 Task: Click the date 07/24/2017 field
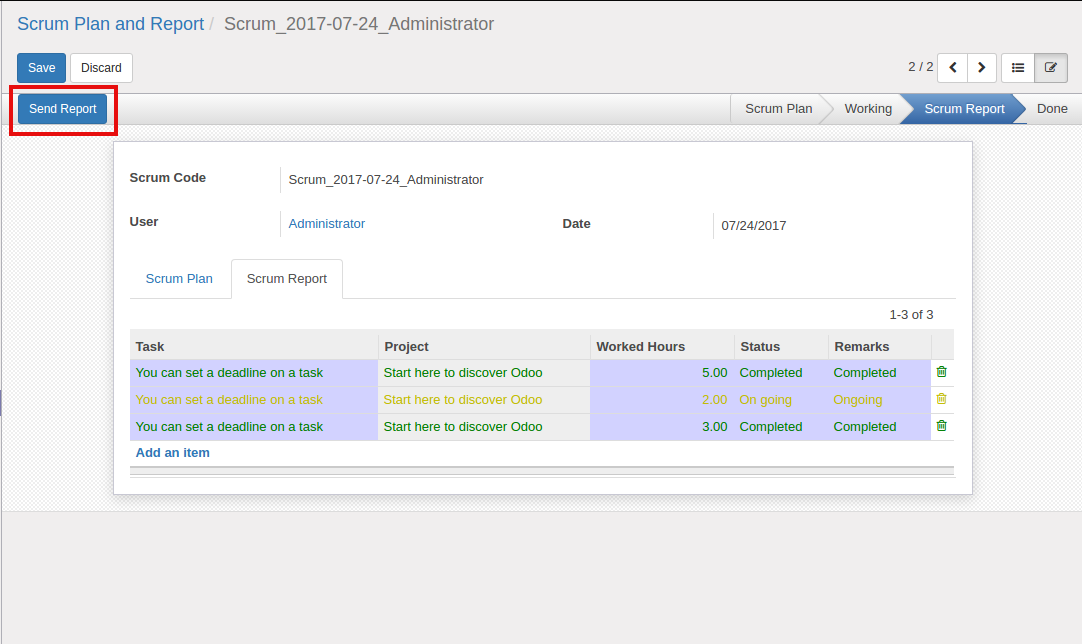coord(754,226)
